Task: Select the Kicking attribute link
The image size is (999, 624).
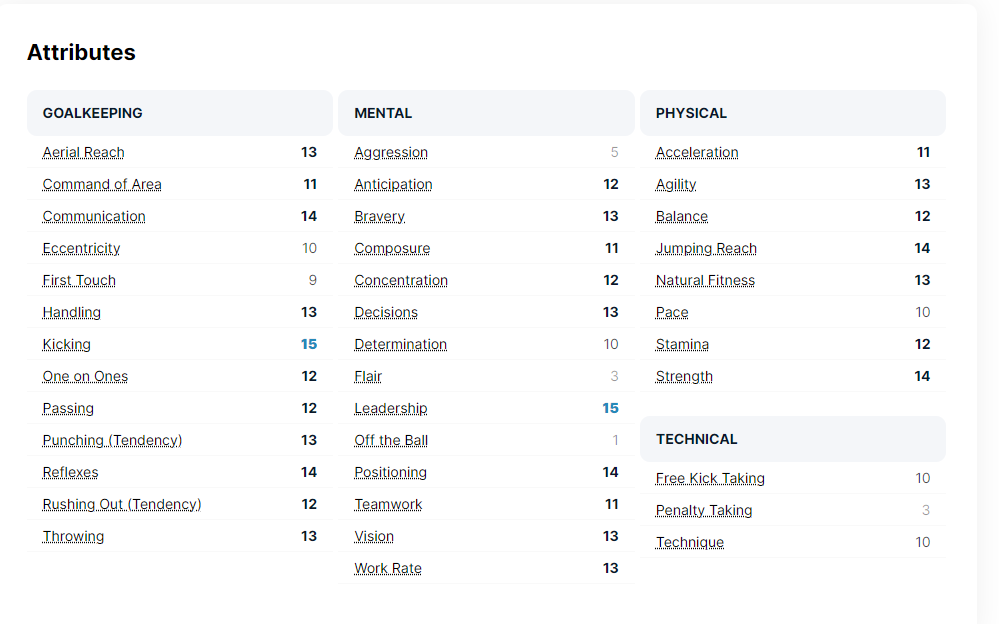Action: pyautogui.click(x=66, y=344)
